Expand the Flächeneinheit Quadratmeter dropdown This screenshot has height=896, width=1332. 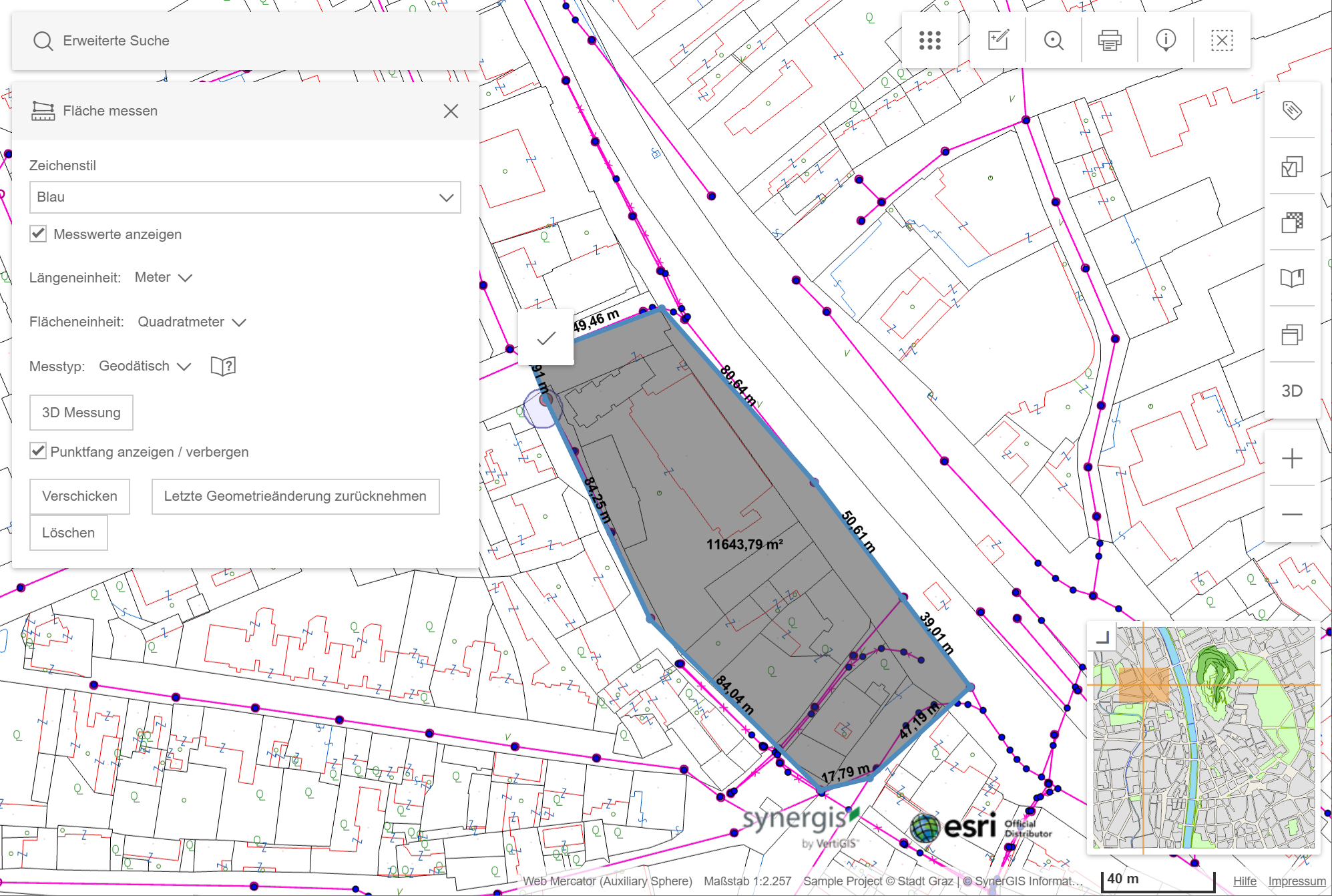point(192,322)
